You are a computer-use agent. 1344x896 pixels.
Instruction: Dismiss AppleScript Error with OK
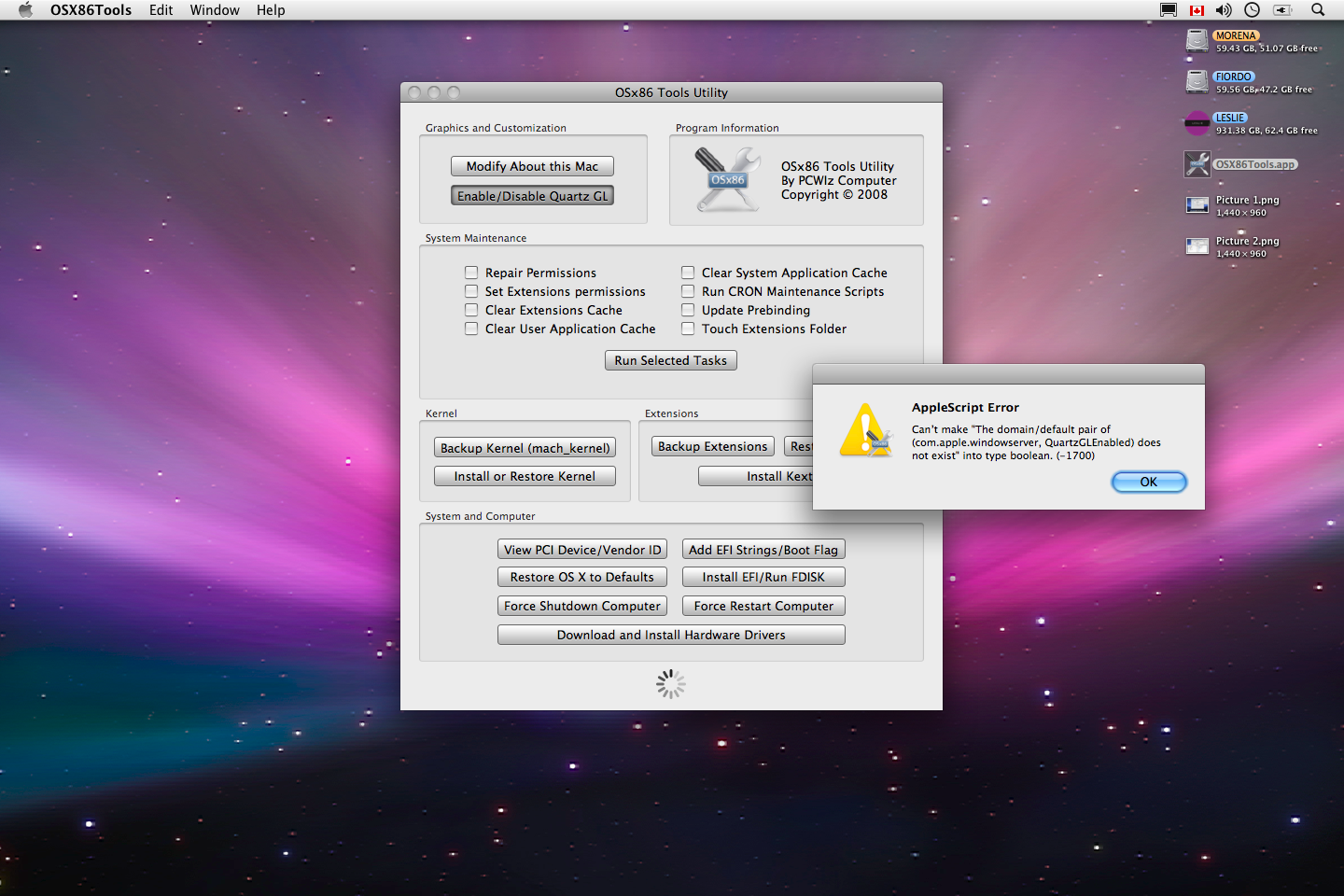(1149, 482)
